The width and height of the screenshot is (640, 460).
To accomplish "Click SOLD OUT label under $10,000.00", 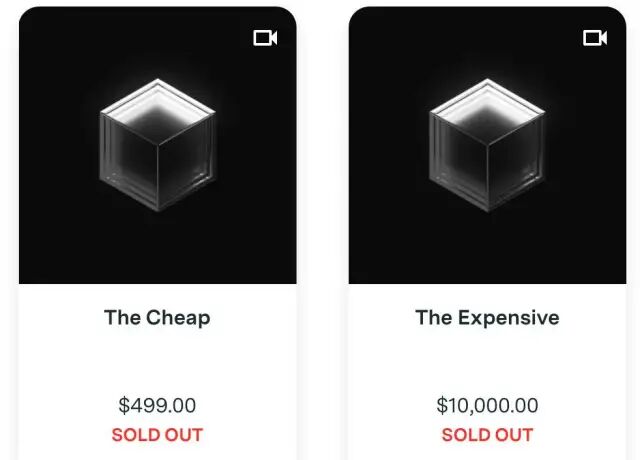I will coord(487,435).
